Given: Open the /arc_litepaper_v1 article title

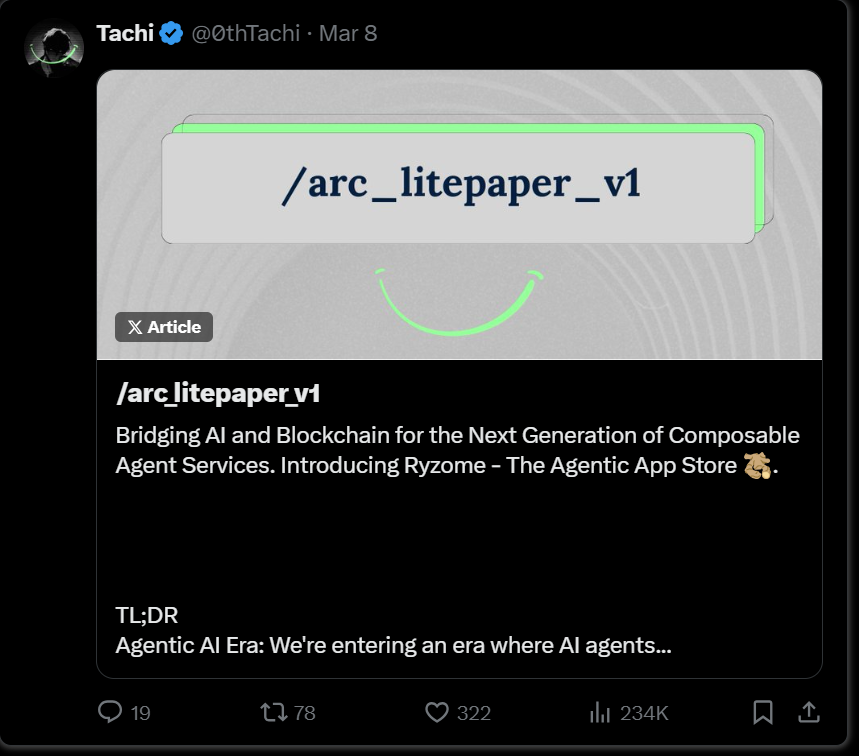Looking at the screenshot, I should pyautogui.click(x=218, y=393).
